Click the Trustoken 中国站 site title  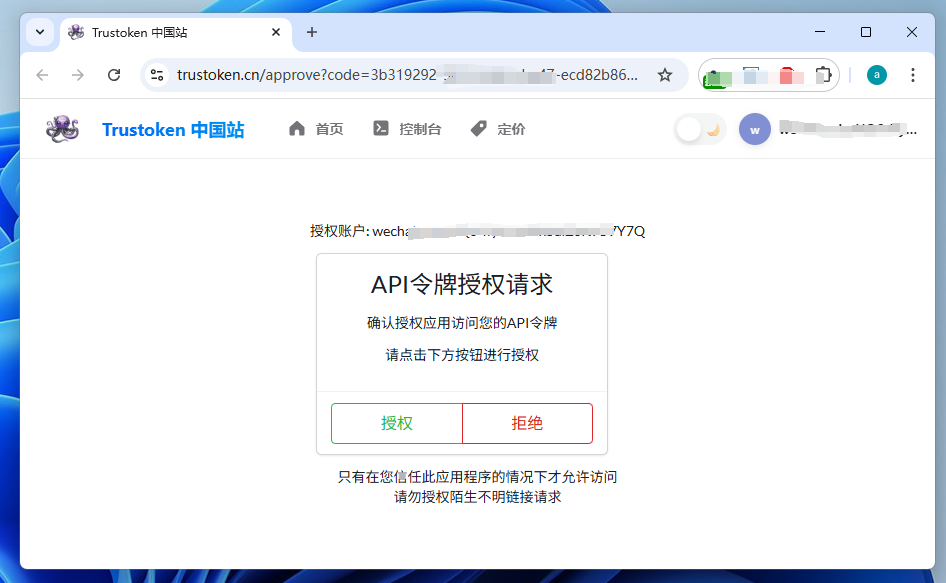pyautogui.click(x=173, y=130)
